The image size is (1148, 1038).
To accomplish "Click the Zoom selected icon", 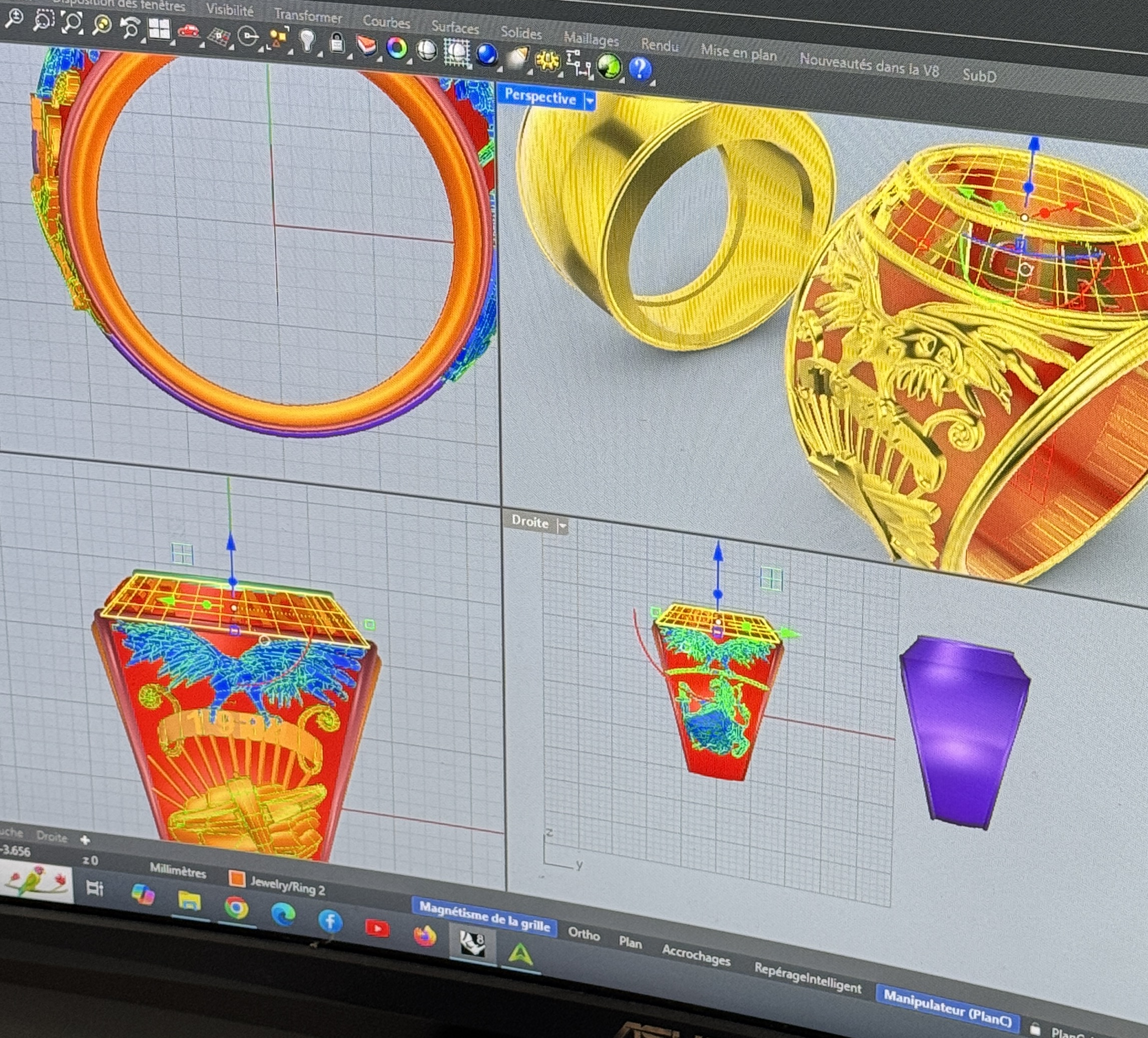I will click(x=102, y=25).
